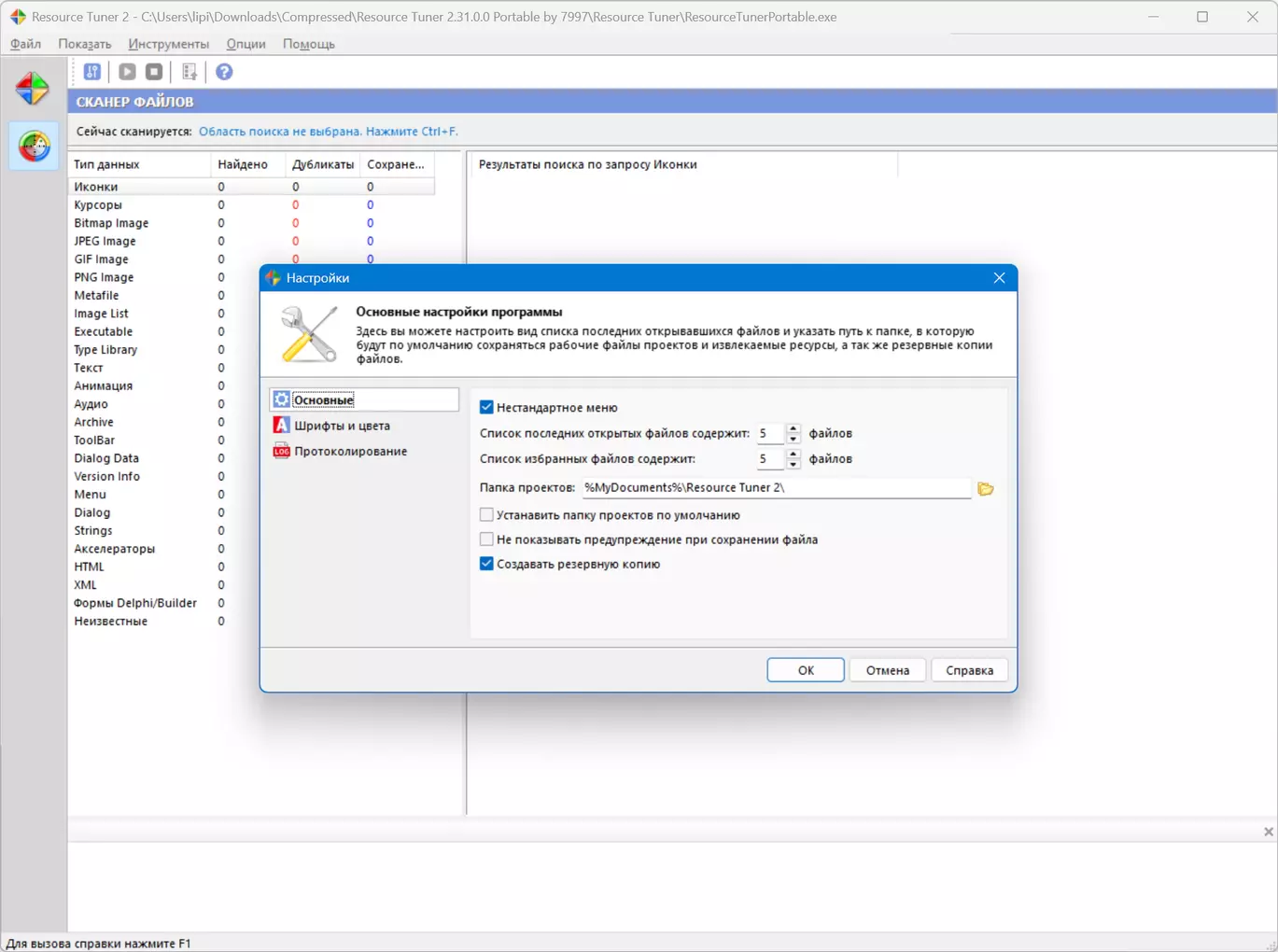Disable Создавать резервную копию checkbox
This screenshot has height=952, width=1278.
[486, 564]
